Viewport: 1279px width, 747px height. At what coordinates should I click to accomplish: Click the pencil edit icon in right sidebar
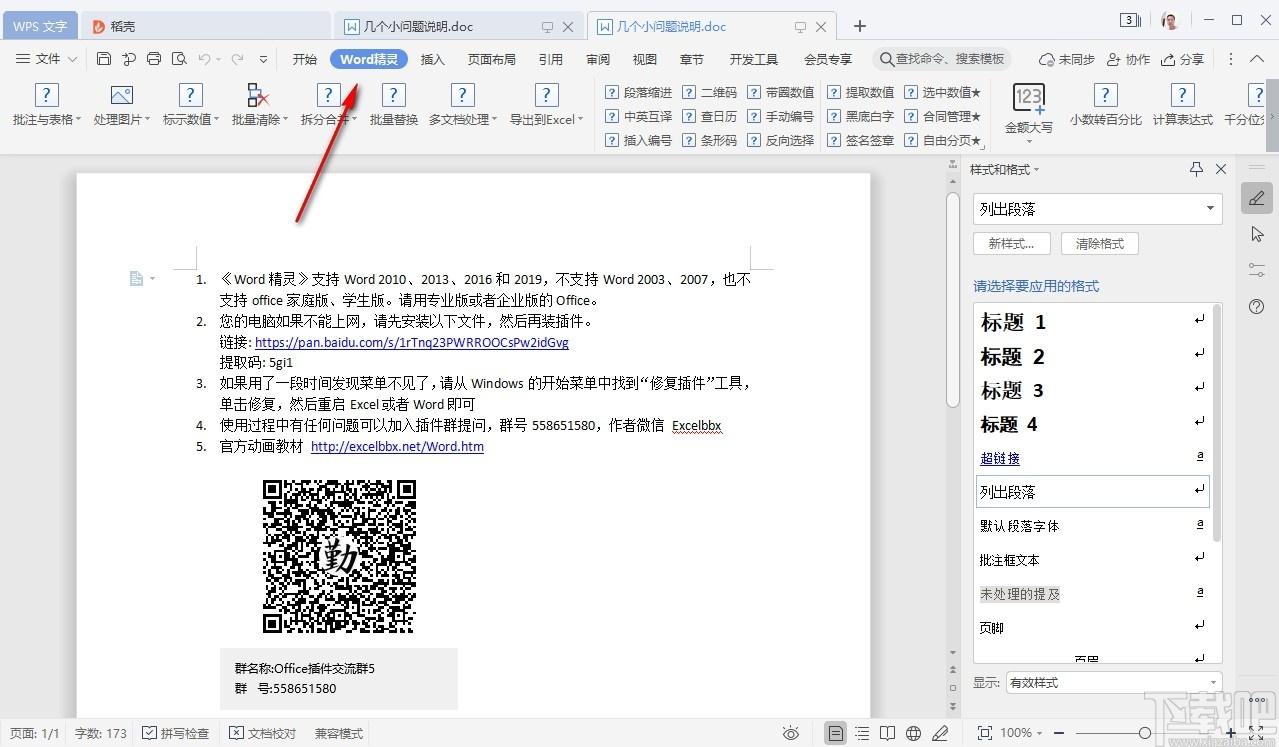[1257, 198]
